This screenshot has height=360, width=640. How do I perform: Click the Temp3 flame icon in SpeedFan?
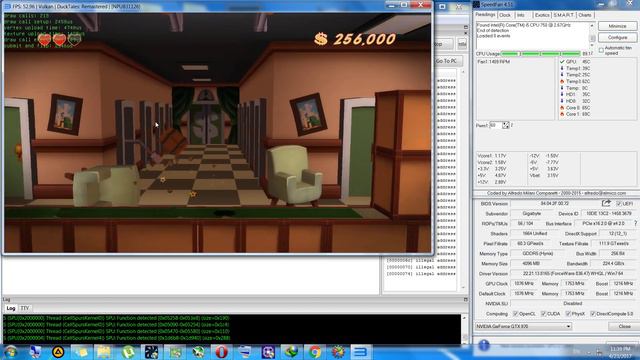[x=562, y=81]
